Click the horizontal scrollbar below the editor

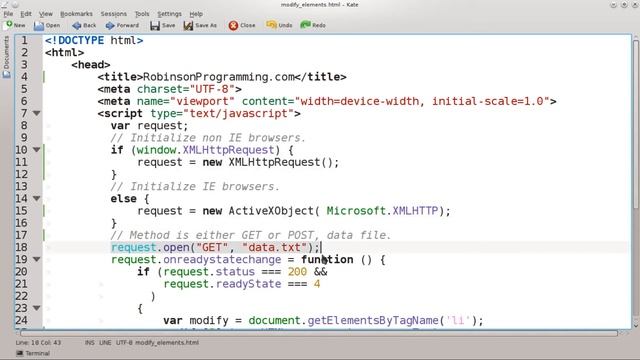click(x=318, y=333)
